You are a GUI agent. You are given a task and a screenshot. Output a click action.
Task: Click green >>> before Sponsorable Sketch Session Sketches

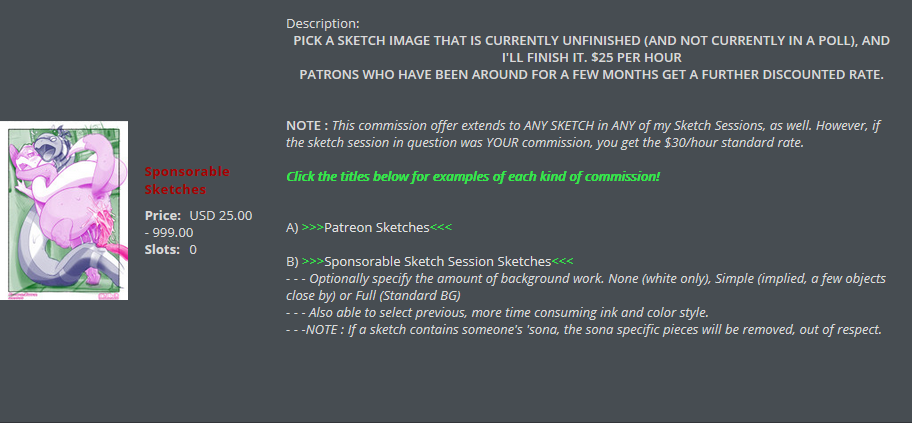pos(312,261)
